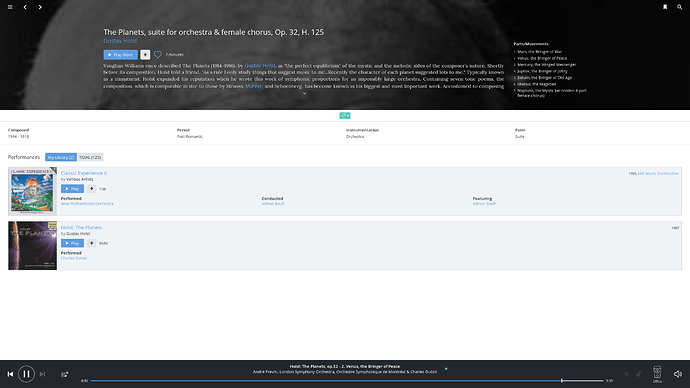Switch to TIDAL (123) performances tab

pos(90,157)
